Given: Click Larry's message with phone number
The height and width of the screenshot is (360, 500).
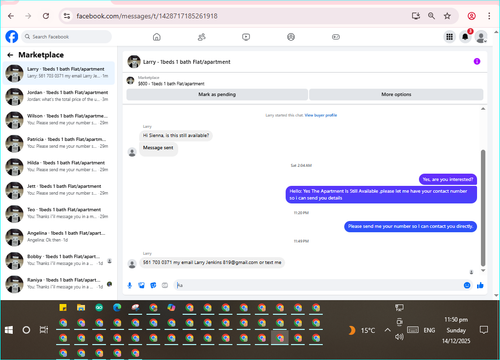Looking at the screenshot, I should pyautogui.click(x=212, y=263).
